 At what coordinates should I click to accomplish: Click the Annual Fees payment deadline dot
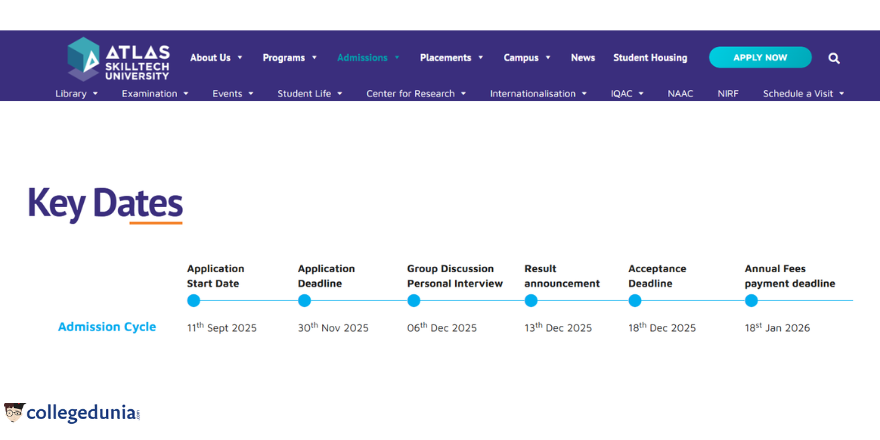tap(751, 300)
